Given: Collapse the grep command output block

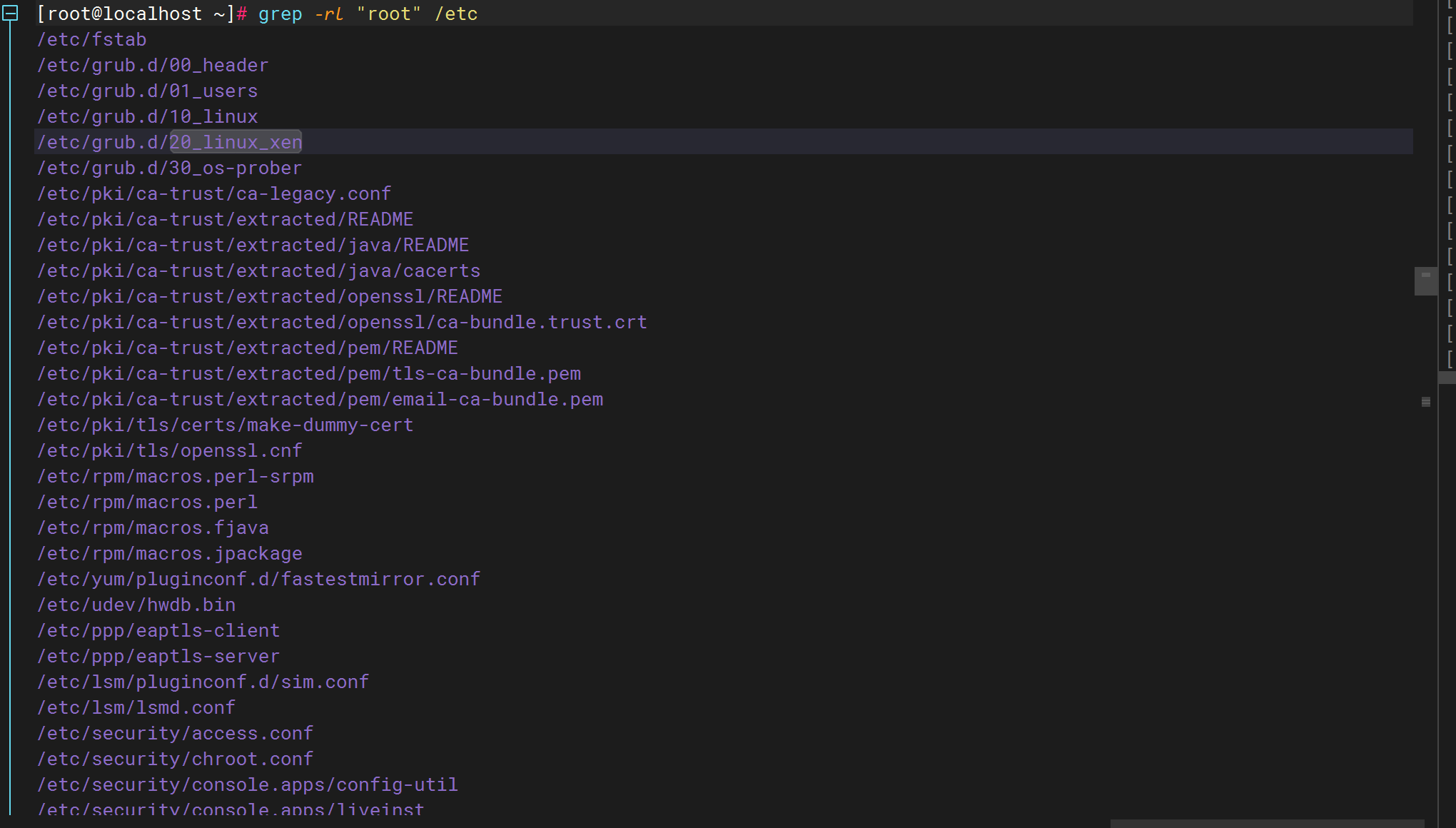Looking at the screenshot, I should click(x=10, y=14).
